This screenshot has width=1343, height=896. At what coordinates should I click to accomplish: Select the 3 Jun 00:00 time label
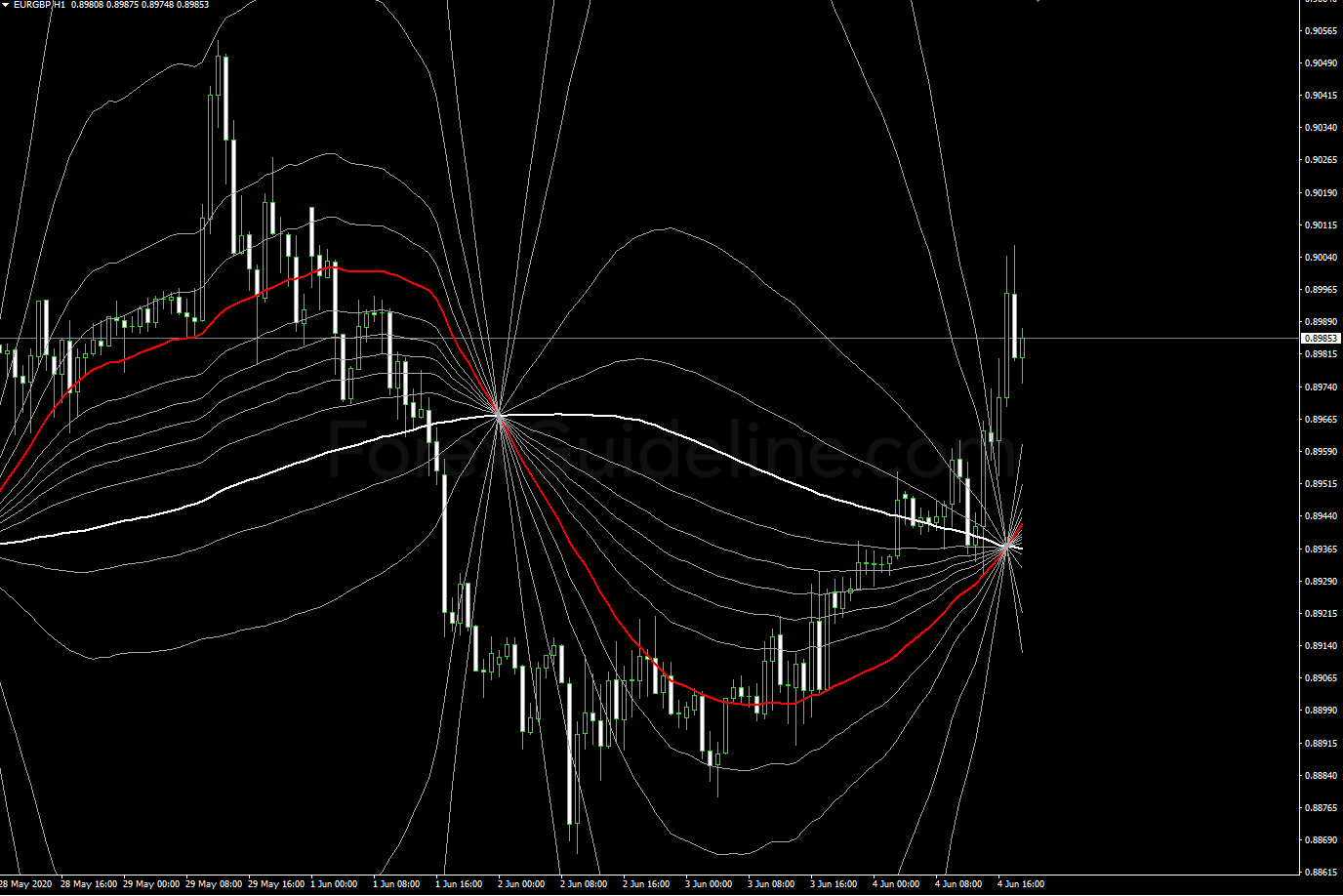point(709,884)
